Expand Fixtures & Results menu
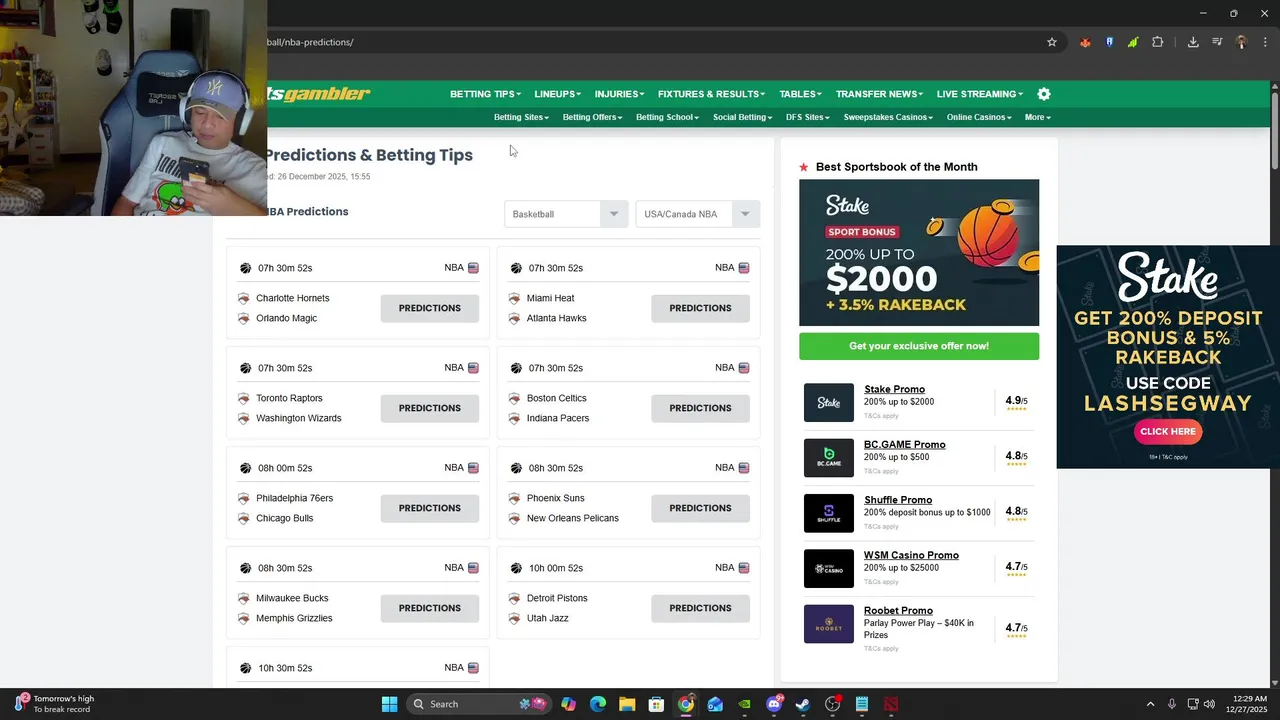Image resolution: width=1280 pixels, height=720 pixels. [x=711, y=94]
